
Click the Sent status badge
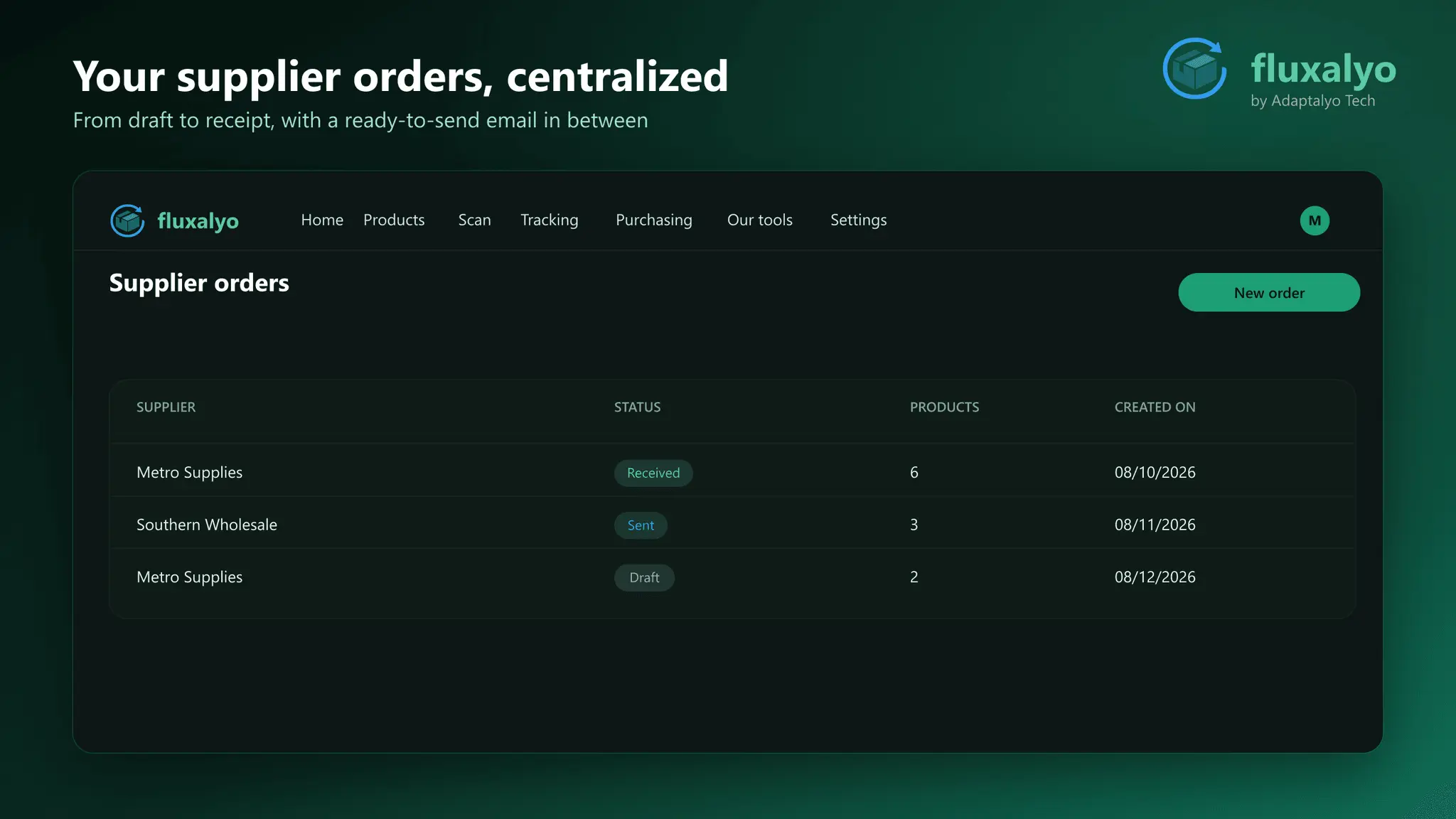tap(641, 525)
